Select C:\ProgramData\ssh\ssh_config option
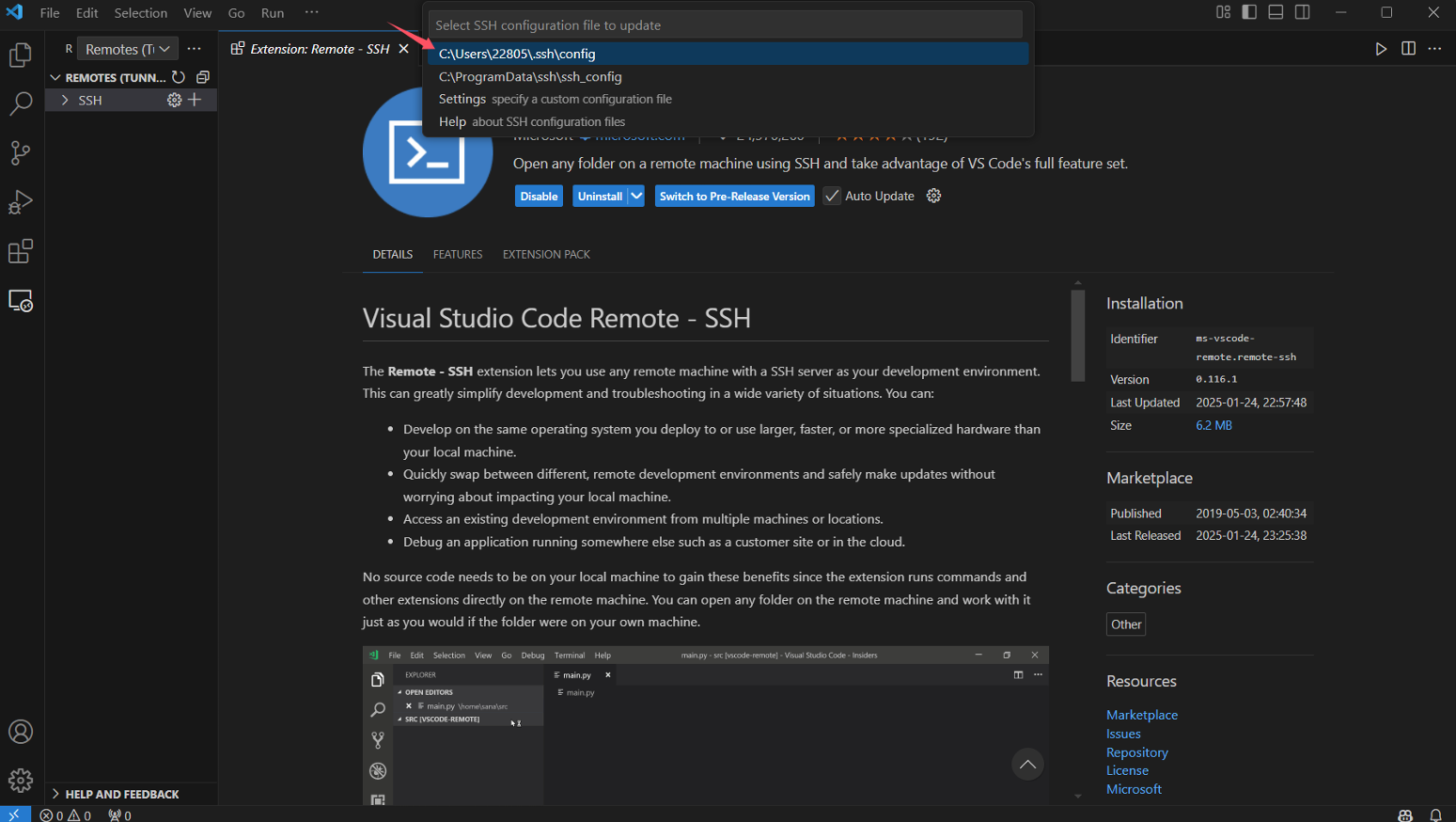 coord(530,76)
